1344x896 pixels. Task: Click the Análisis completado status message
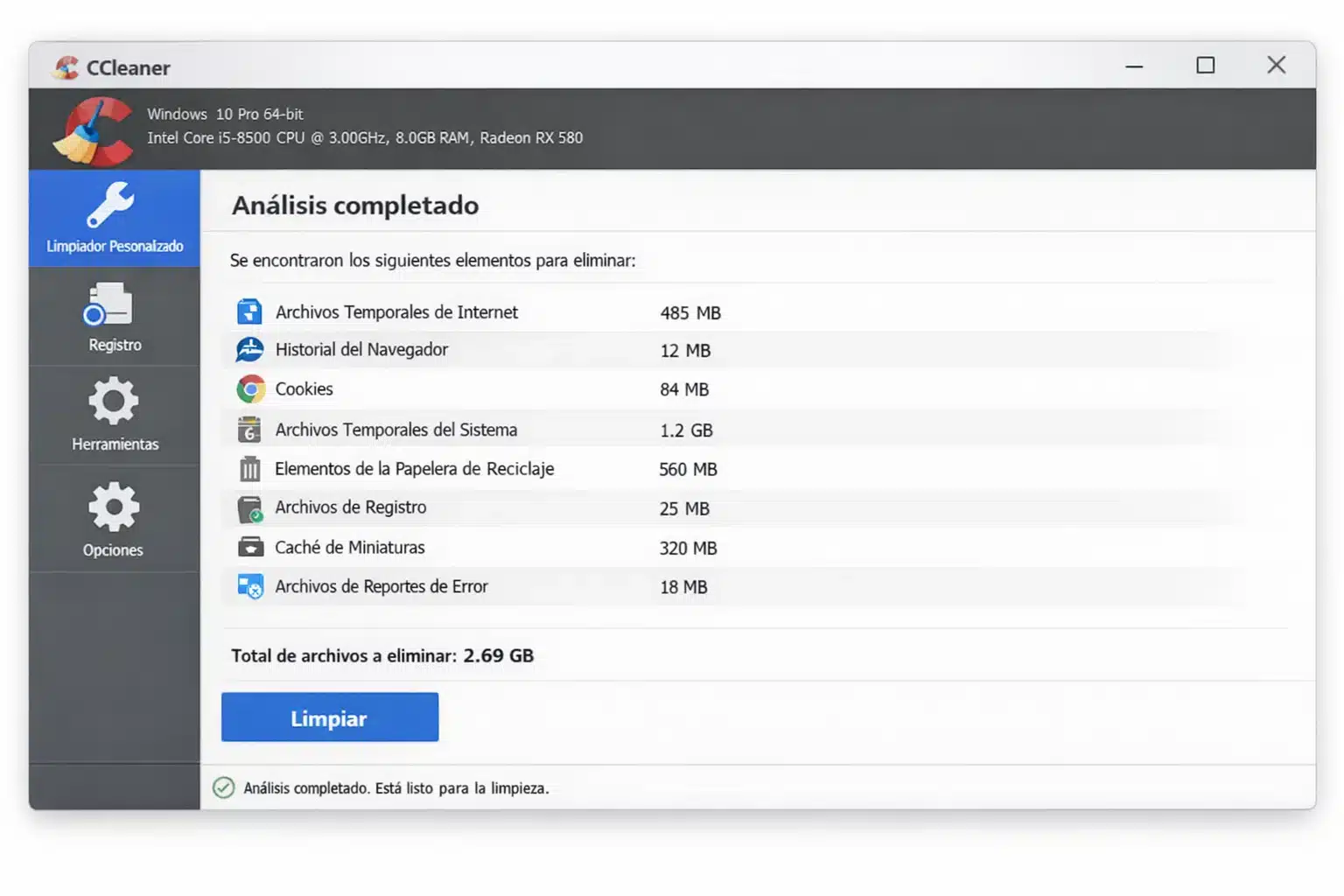(x=395, y=787)
